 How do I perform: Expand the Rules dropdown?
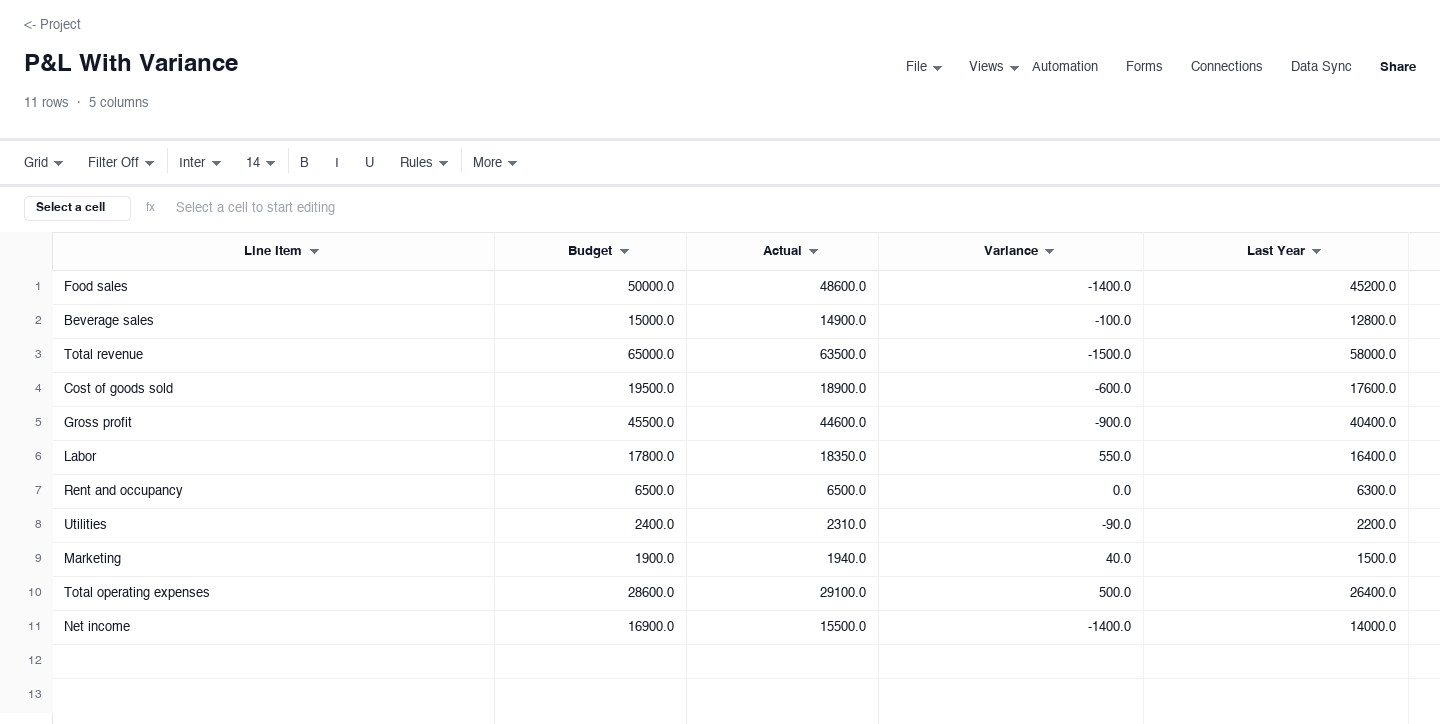[424, 162]
